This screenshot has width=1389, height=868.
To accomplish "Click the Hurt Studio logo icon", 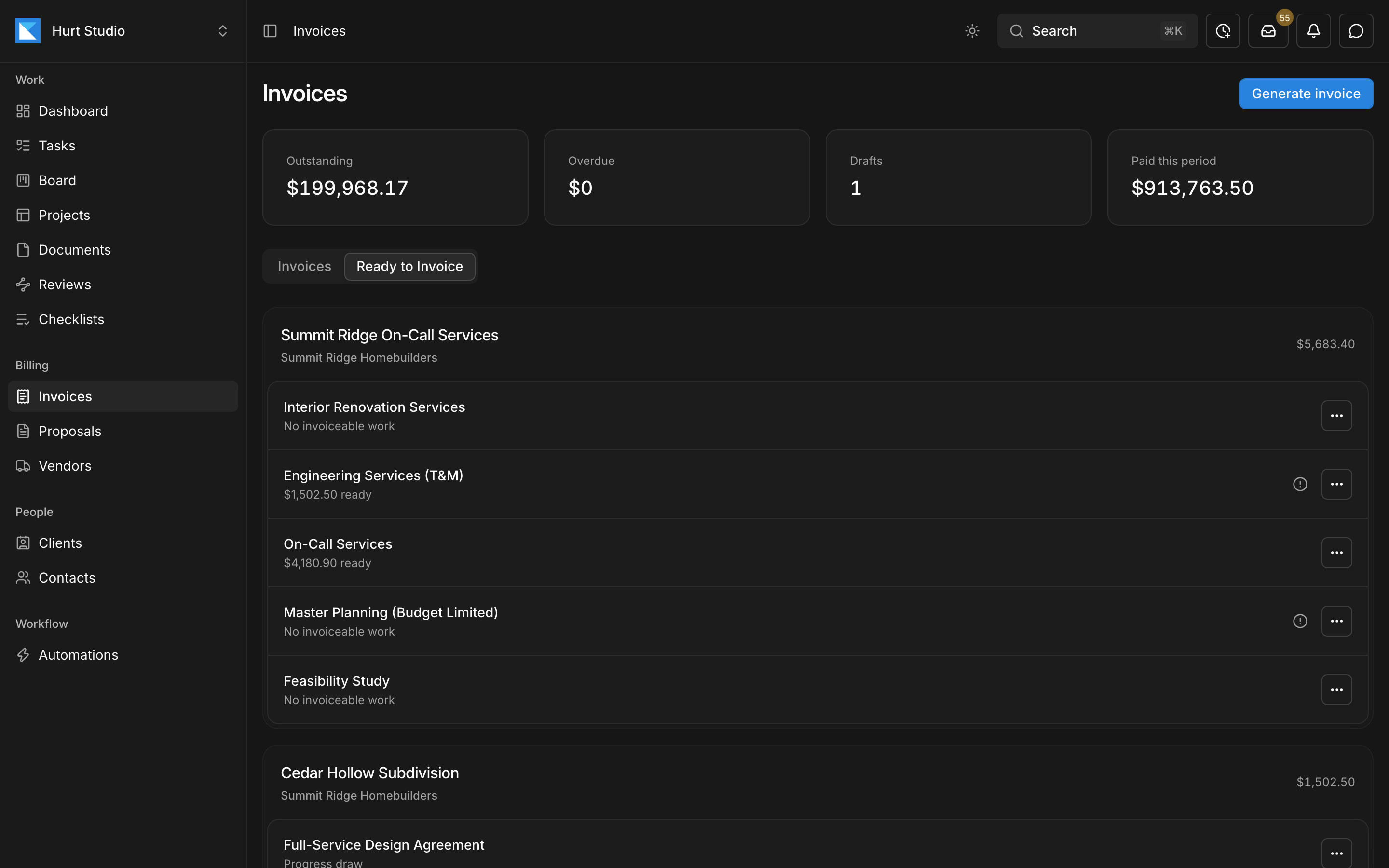I will pos(28,31).
